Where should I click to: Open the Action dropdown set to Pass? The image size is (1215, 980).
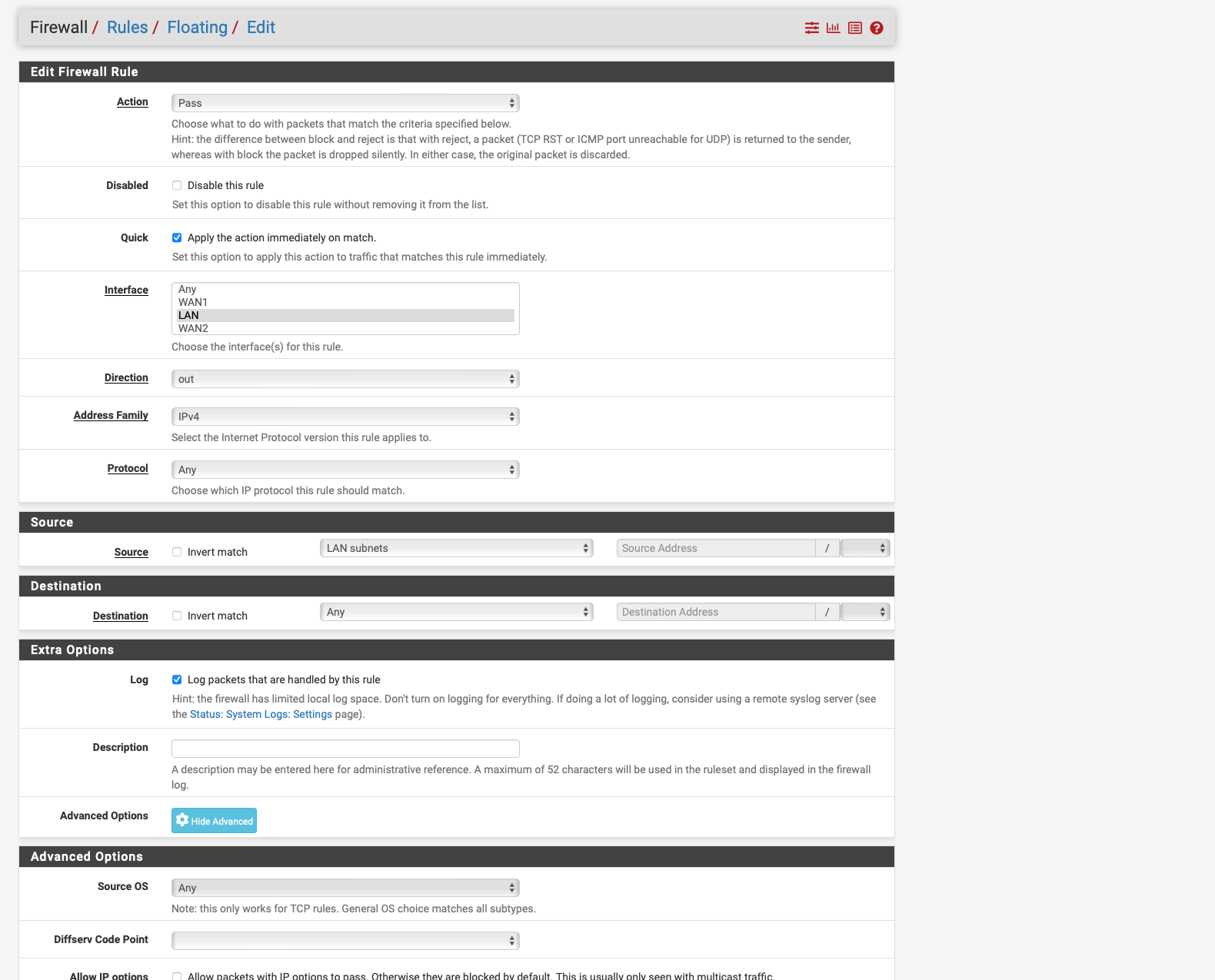[x=345, y=103]
